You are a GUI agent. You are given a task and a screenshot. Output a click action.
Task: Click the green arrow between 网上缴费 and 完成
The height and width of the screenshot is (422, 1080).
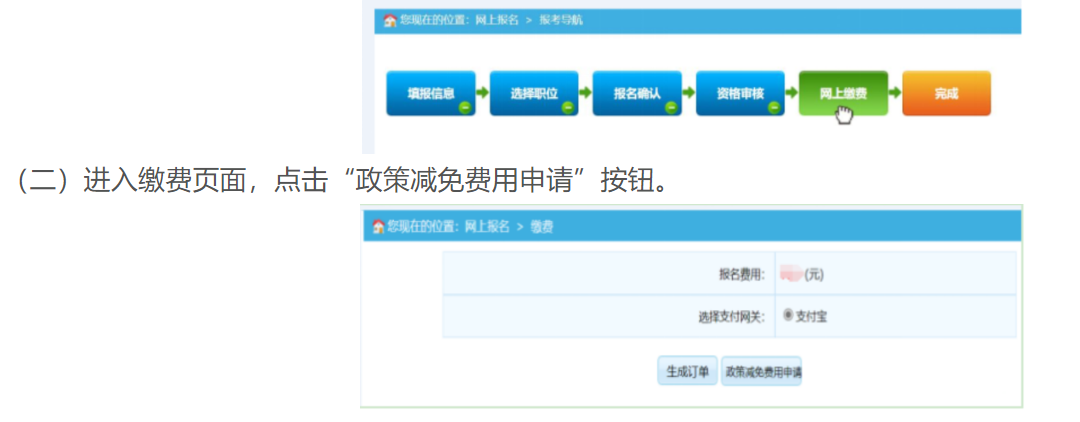pyautogui.click(x=894, y=92)
